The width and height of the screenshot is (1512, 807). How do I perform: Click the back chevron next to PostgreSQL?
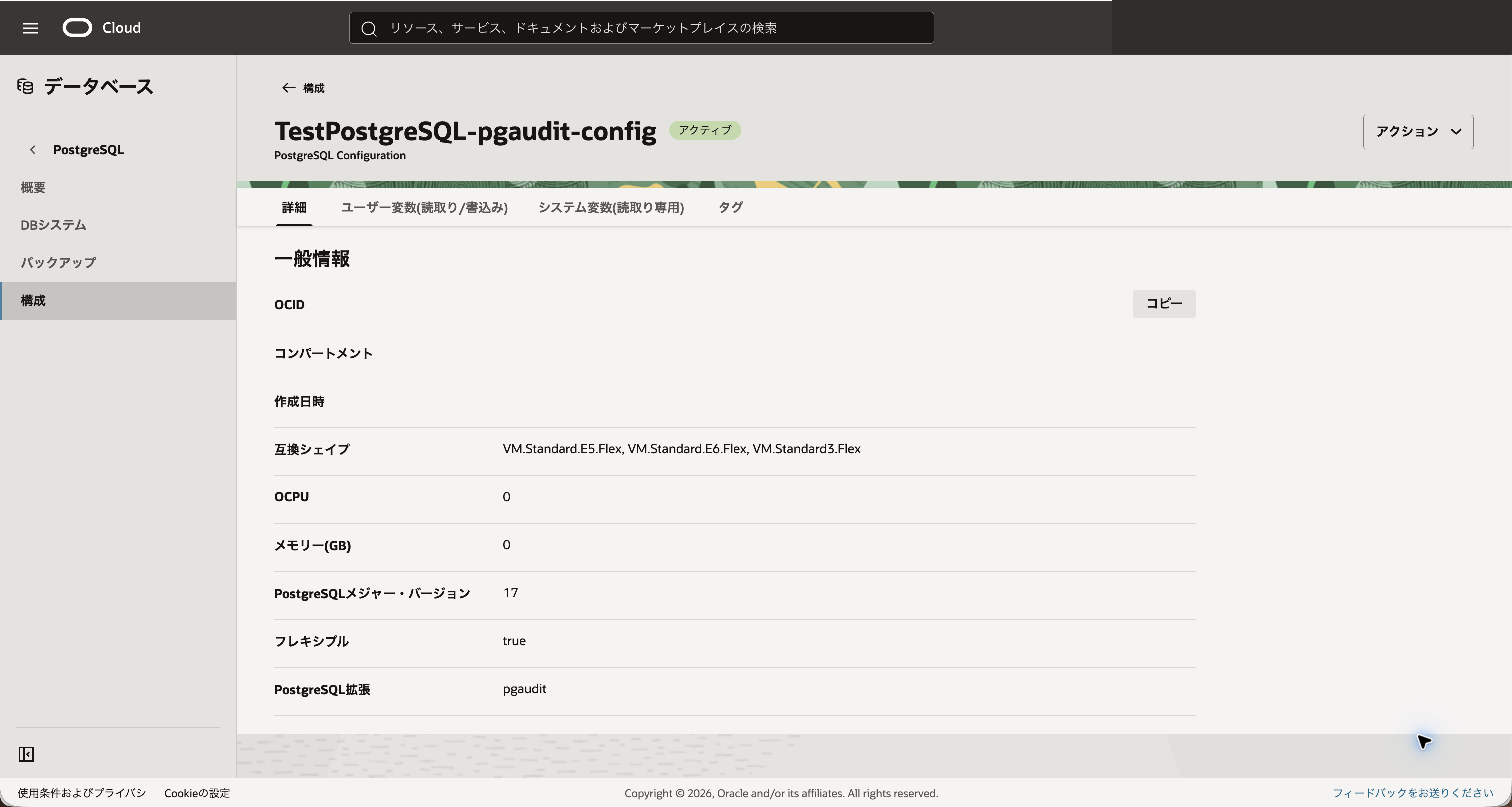tap(33, 150)
